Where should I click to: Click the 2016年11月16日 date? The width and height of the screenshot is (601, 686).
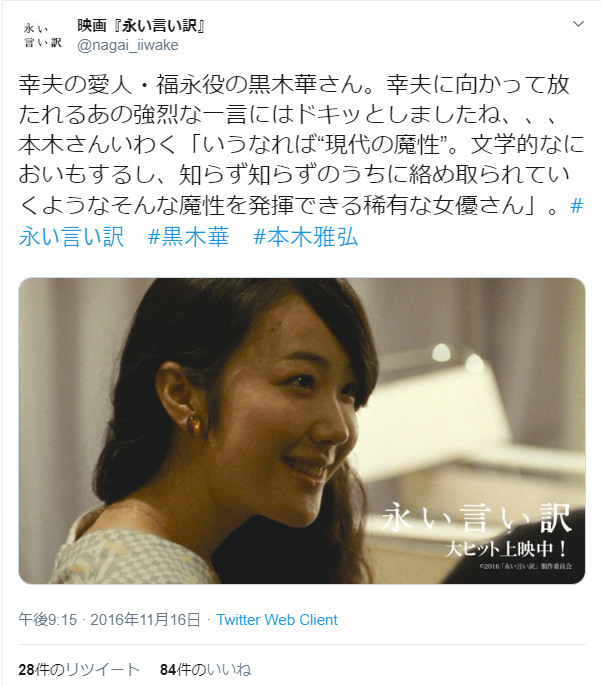[145, 620]
